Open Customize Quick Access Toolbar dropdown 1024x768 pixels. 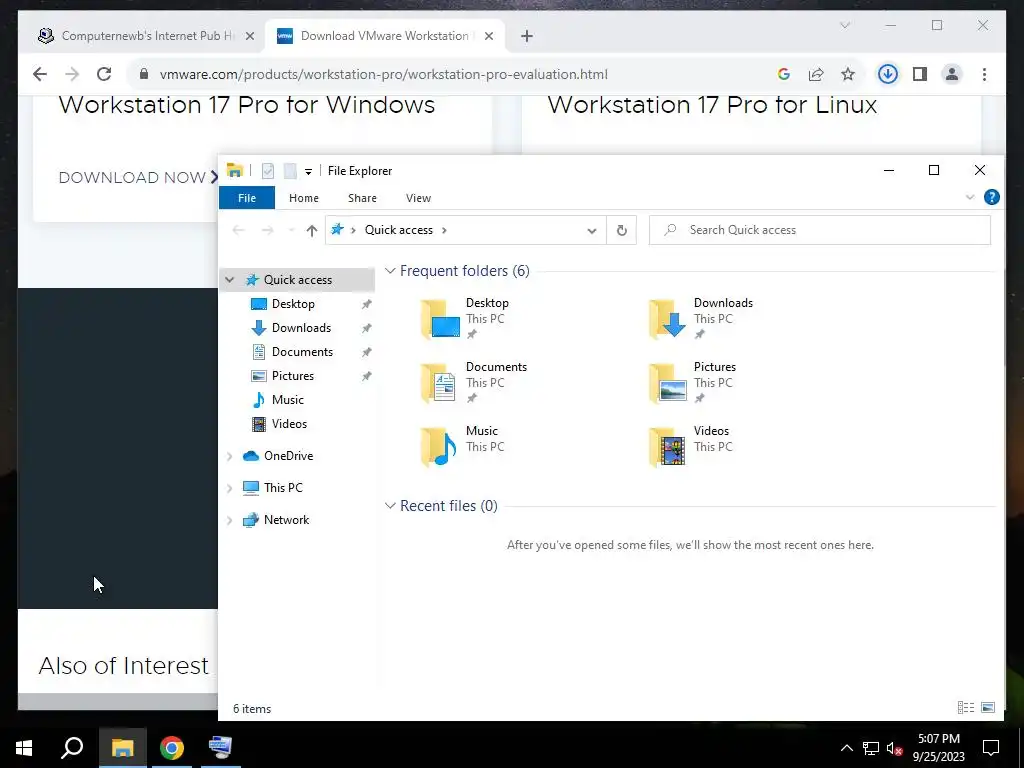tap(308, 172)
